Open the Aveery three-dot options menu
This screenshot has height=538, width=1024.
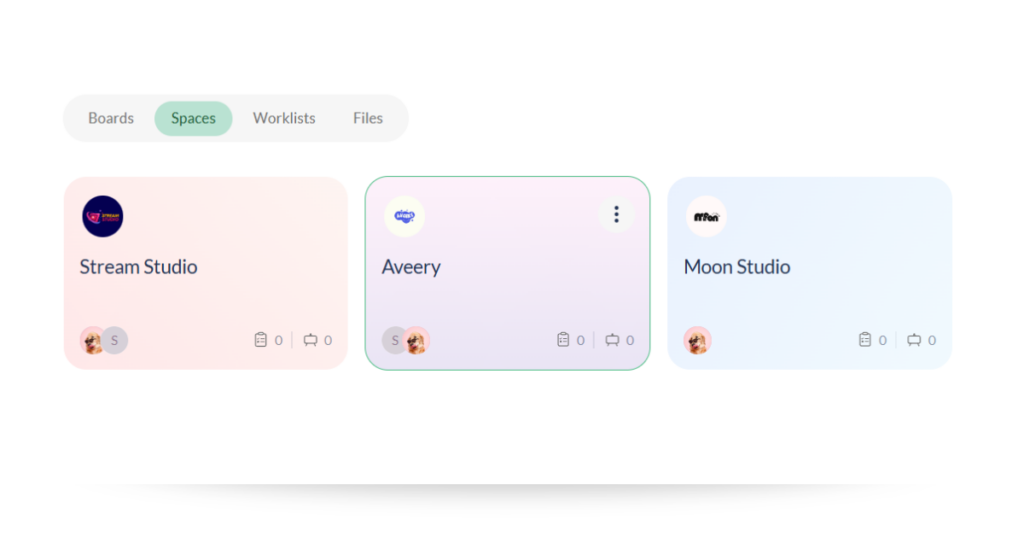click(x=616, y=214)
